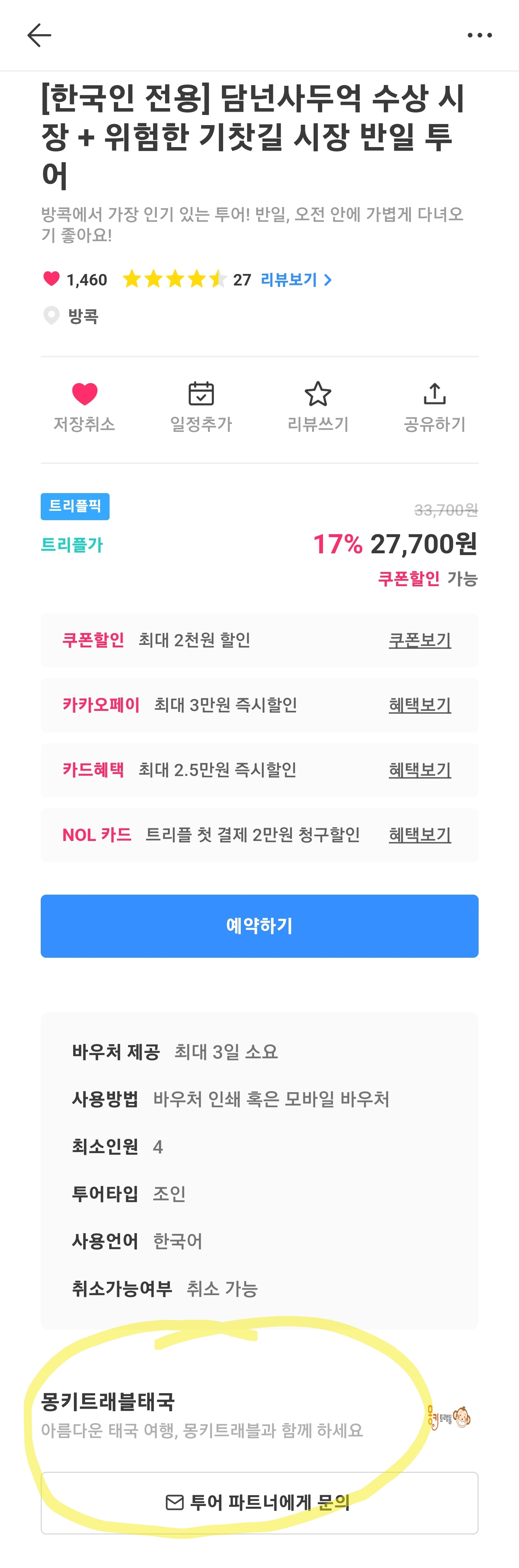
Task: Tap the back arrow icon
Action: pyautogui.click(x=39, y=35)
